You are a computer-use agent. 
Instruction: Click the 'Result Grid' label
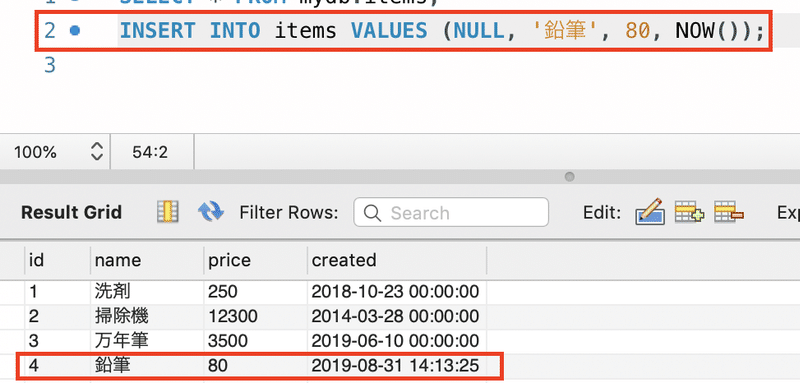coord(71,212)
